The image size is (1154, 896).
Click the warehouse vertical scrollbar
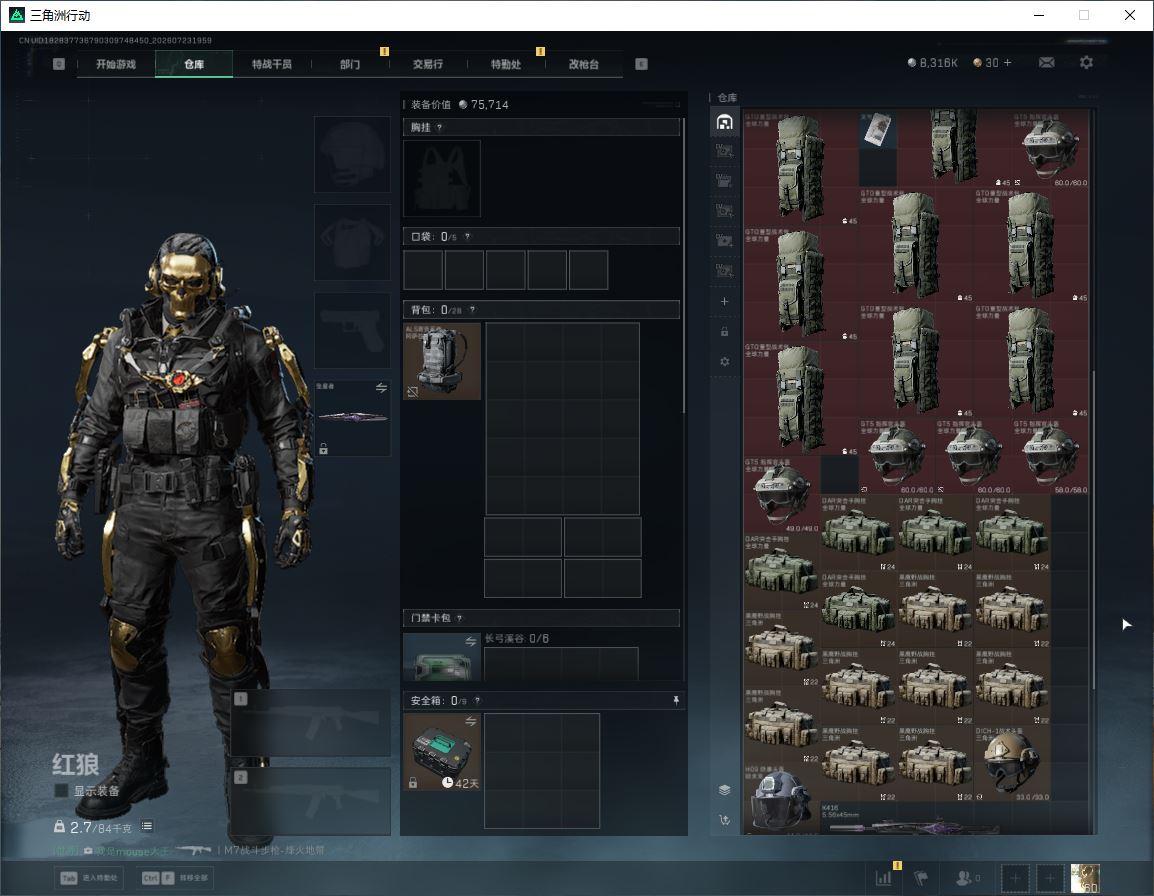point(1094,530)
